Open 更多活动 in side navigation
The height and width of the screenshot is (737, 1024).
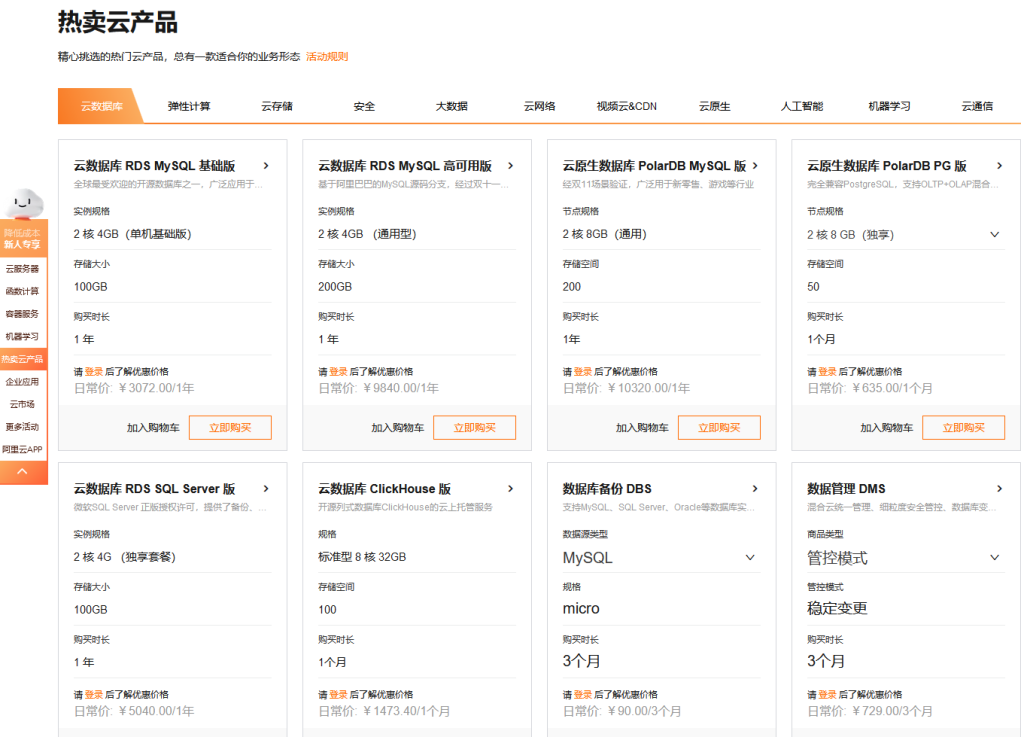click(22, 427)
